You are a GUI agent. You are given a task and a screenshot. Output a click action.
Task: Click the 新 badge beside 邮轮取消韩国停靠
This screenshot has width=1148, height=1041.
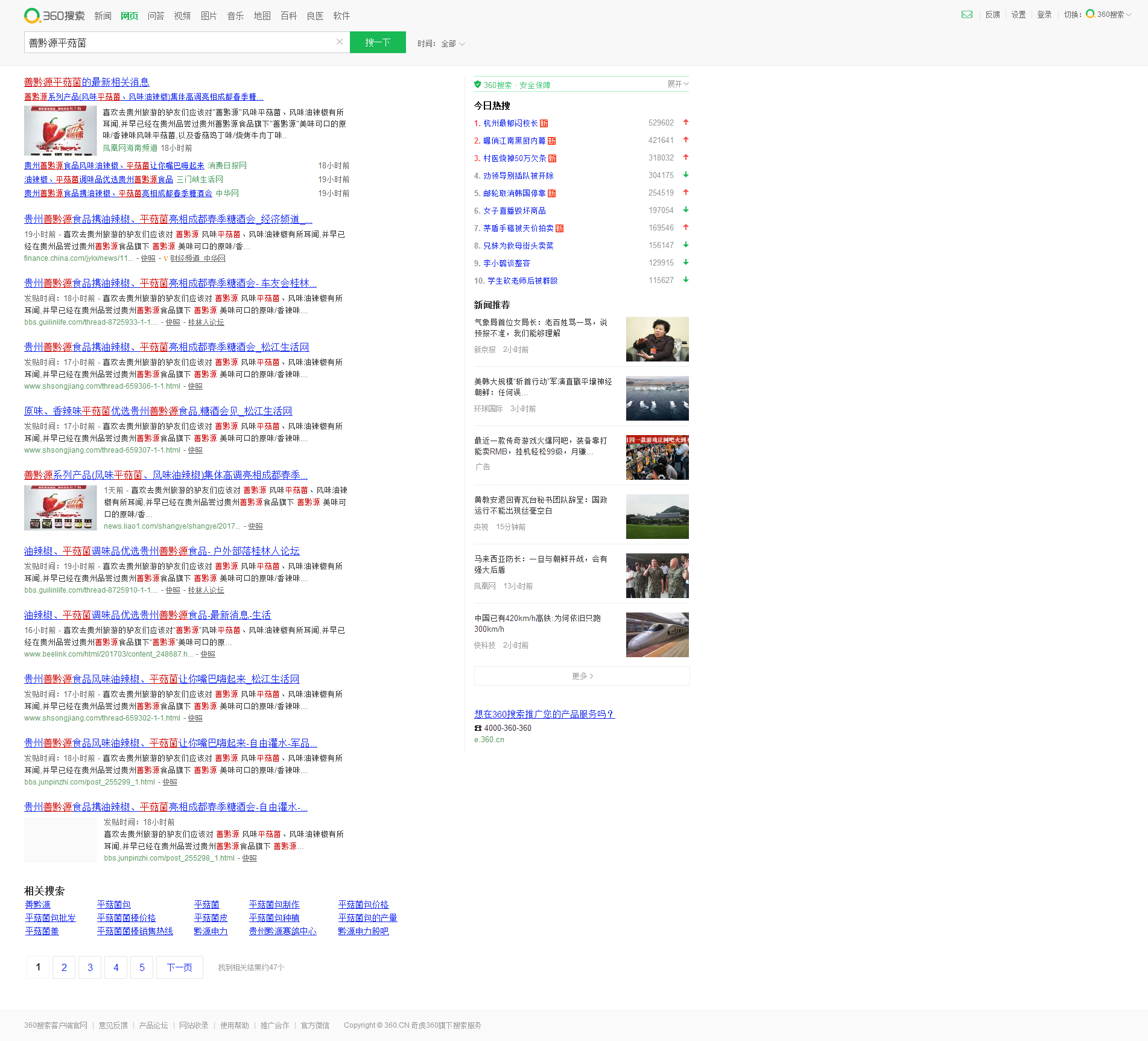click(552, 193)
